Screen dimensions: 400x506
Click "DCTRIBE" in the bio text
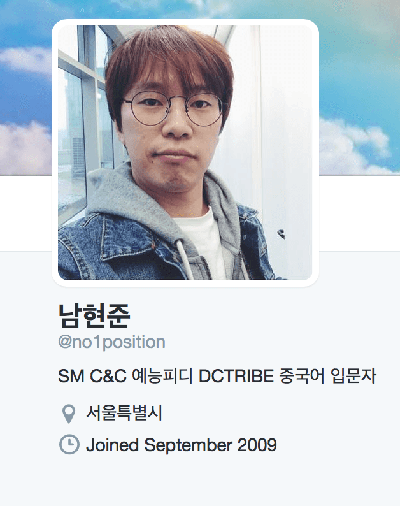click(x=236, y=376)
